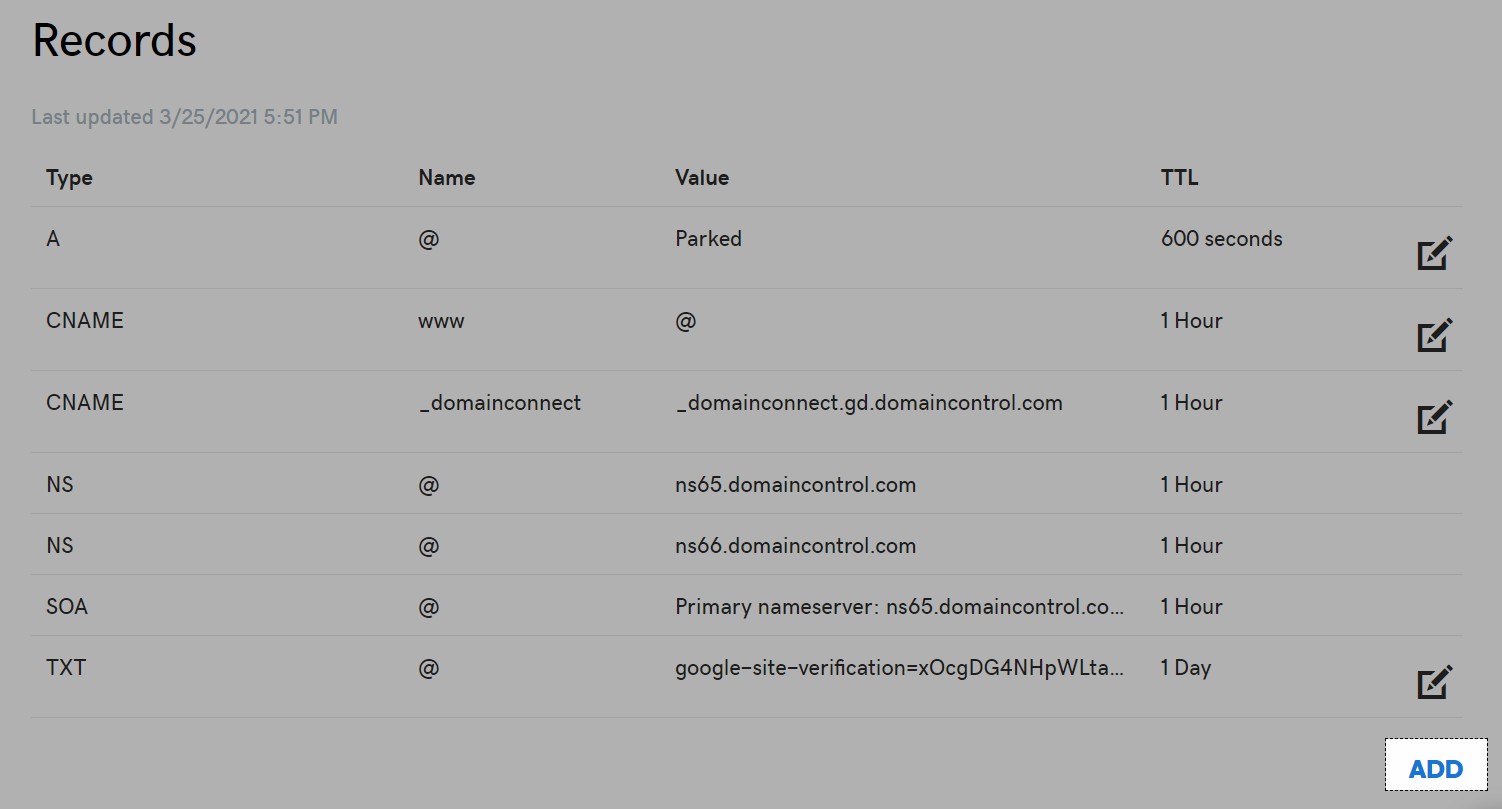1502x809 pixels.
Task: Edit the A record Parked entry
Action: click(1435, 254)
